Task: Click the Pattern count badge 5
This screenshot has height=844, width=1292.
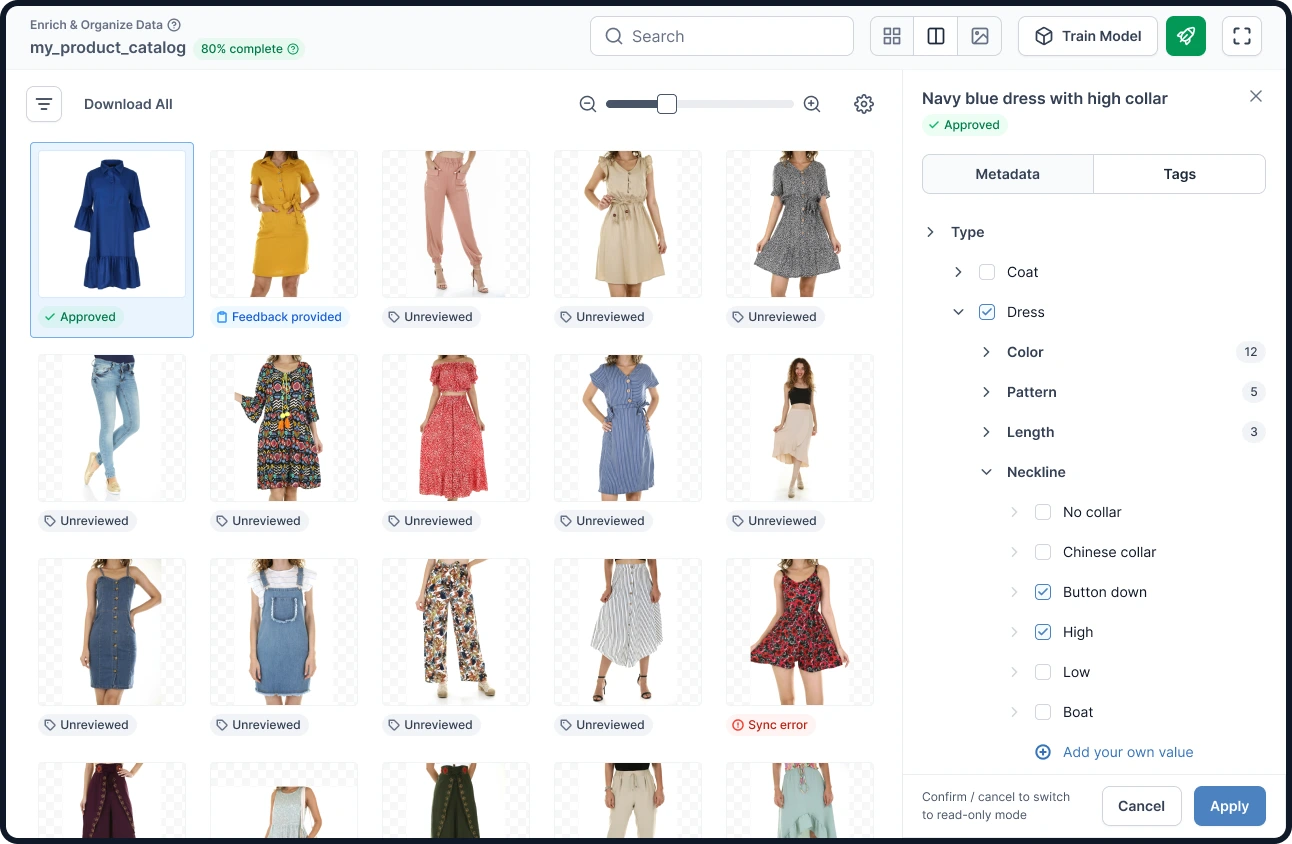Action: tap(1254, 392)
